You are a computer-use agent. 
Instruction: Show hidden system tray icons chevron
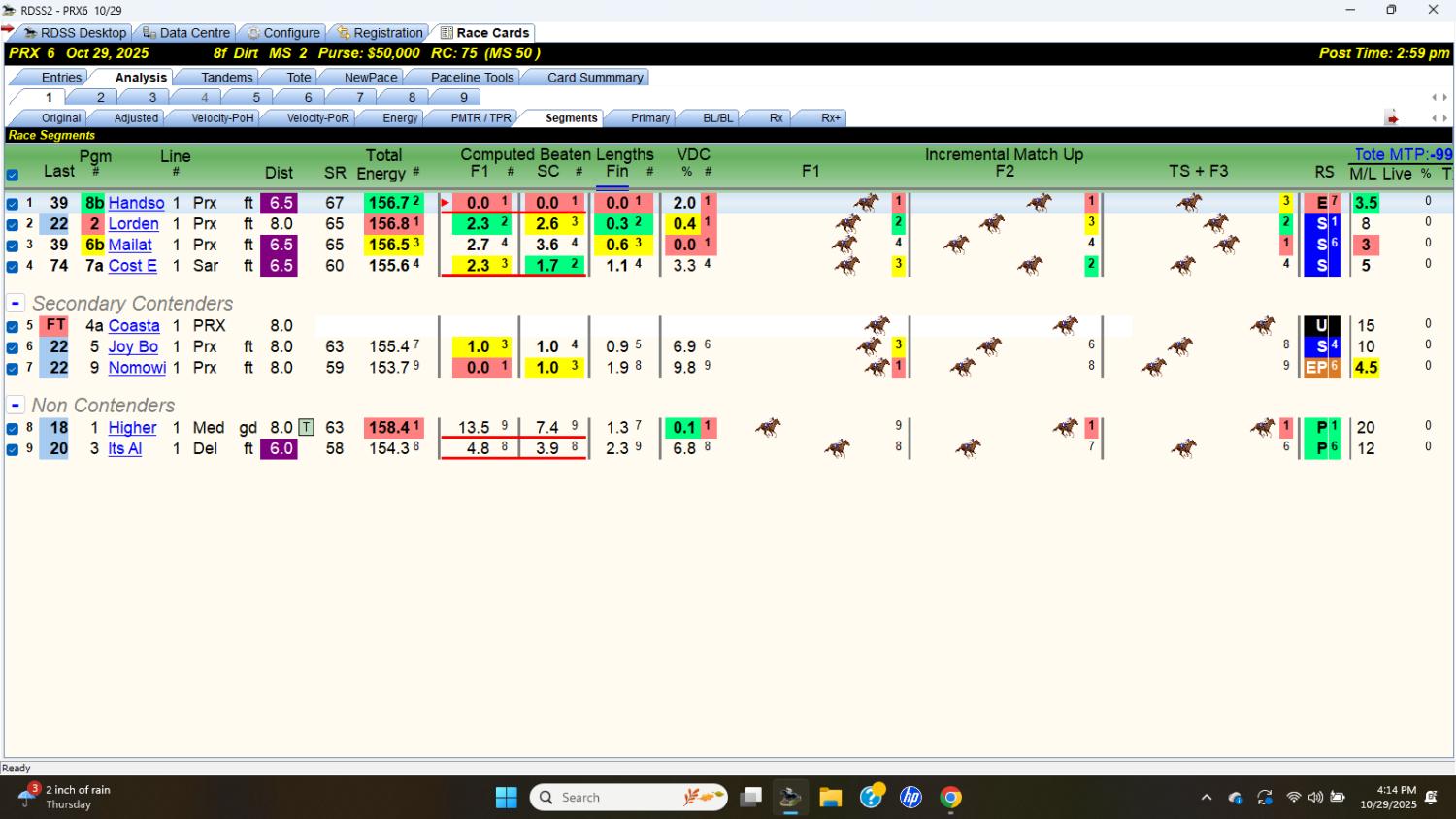point(1207,798)
